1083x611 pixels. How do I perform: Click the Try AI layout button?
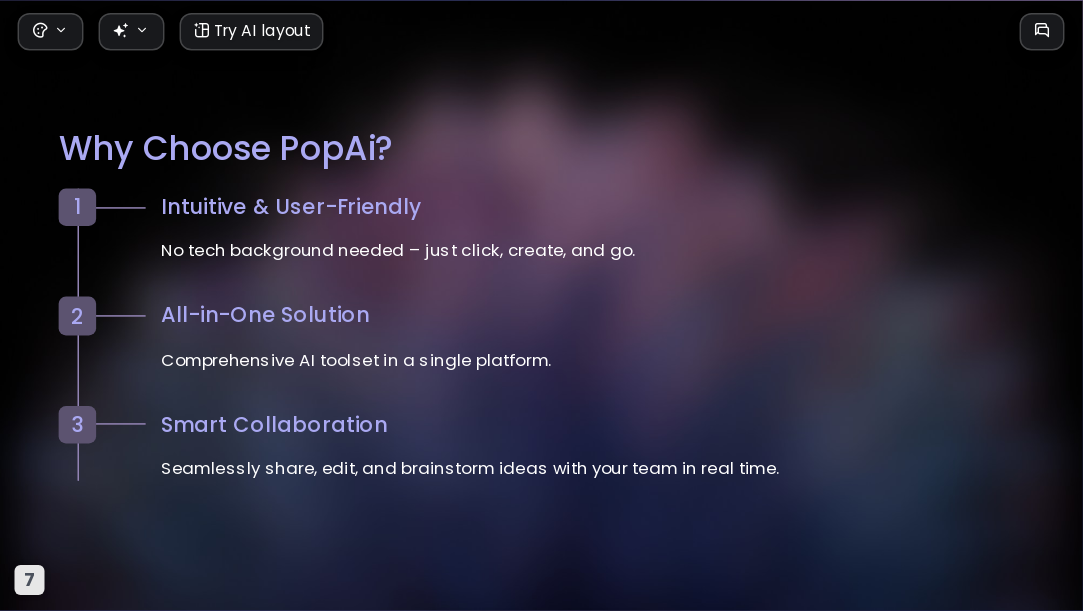[x=251, y=32]
